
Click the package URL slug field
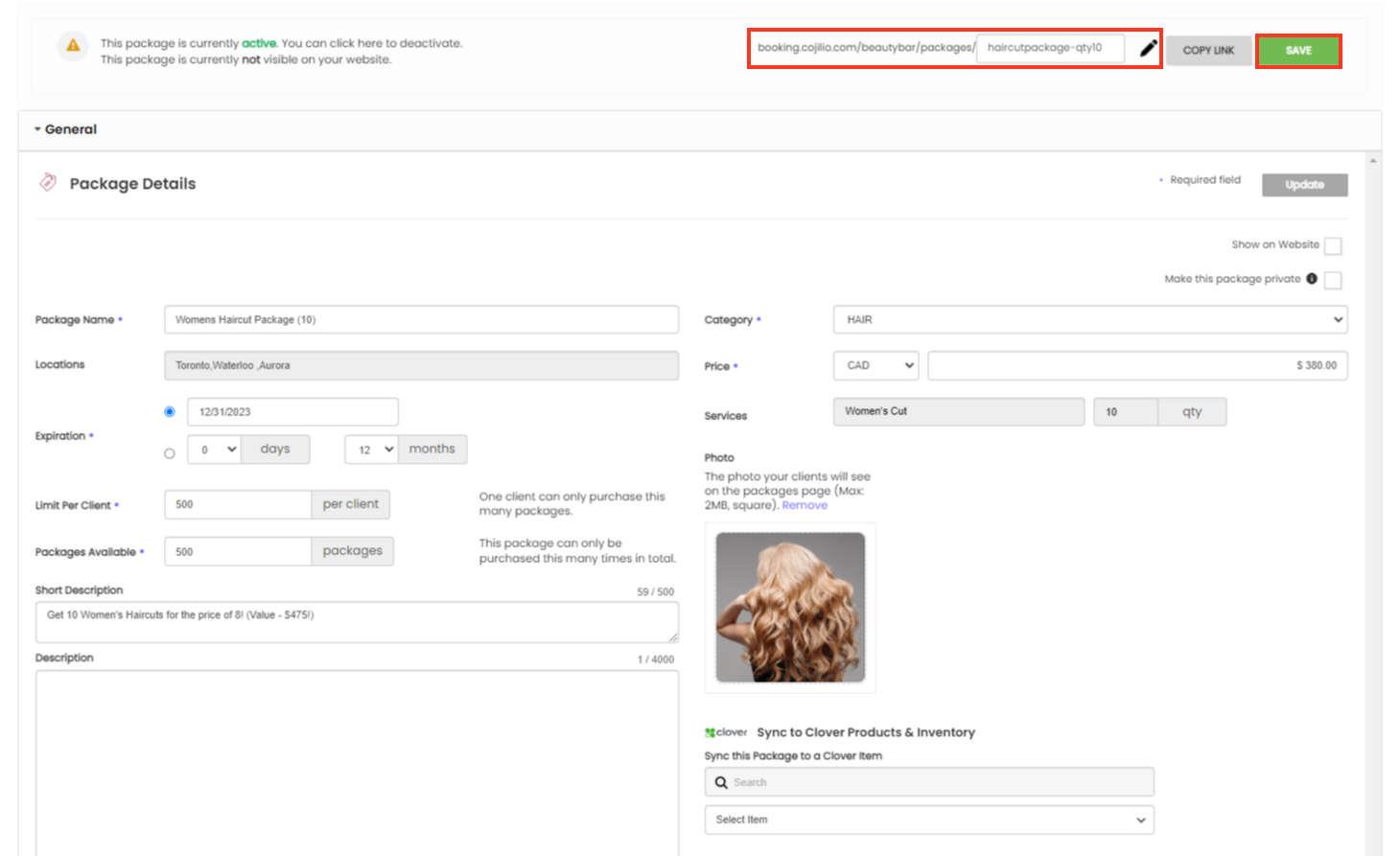coord(1050,48)
